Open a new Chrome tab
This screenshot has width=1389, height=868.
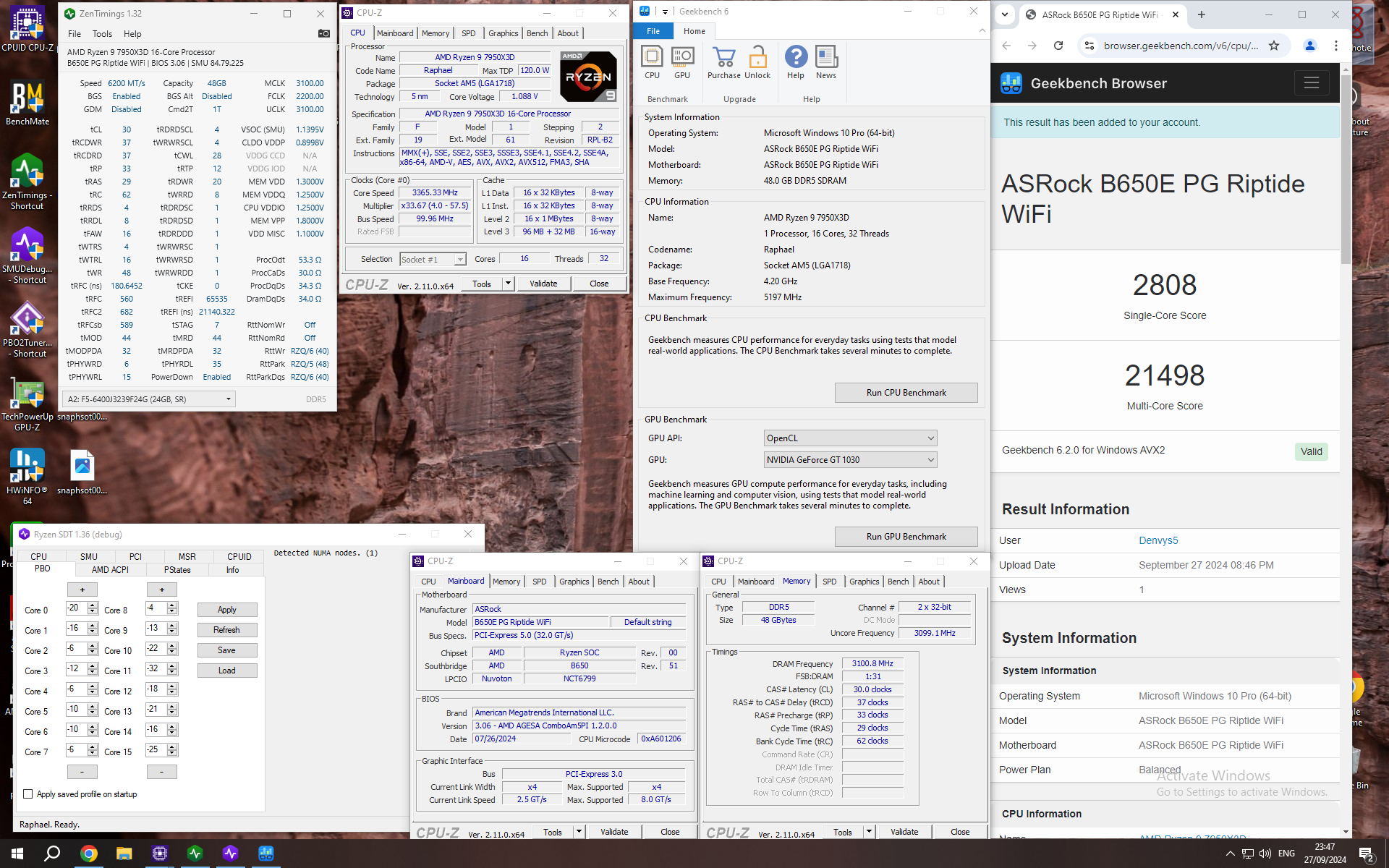1201,14
